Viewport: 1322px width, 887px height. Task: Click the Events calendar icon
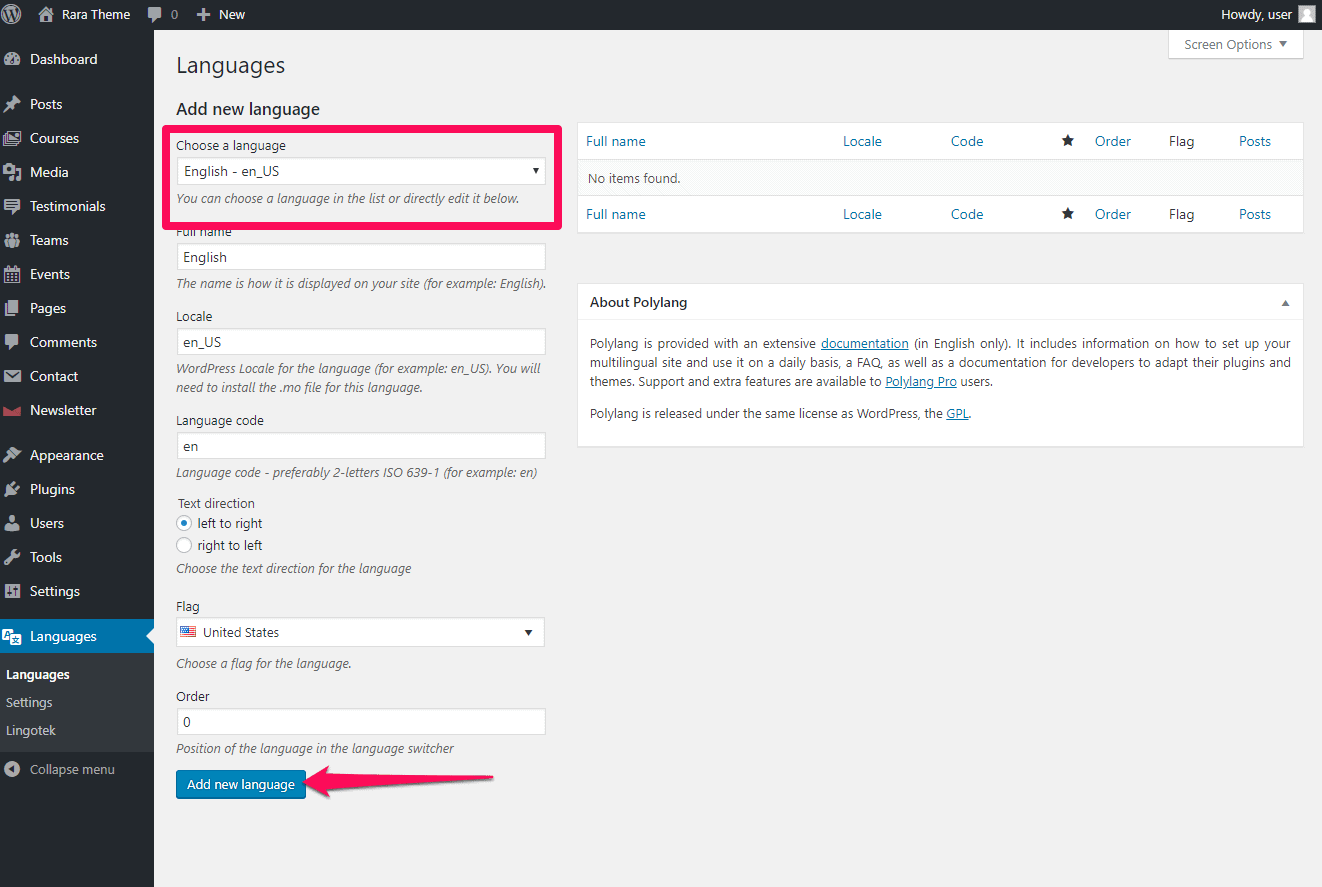(12, 274)
